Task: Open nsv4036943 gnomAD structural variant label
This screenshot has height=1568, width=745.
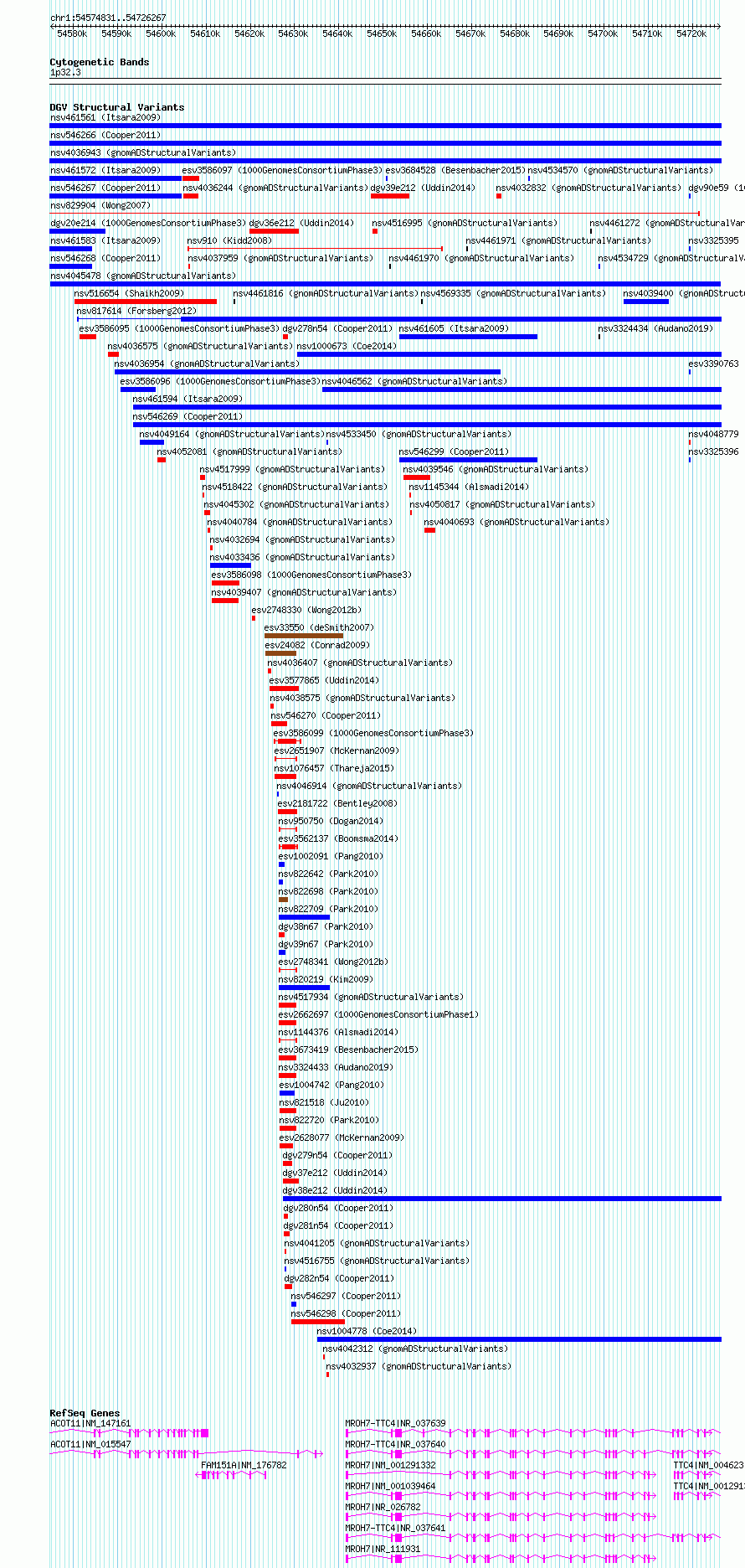Action: pos(143,153)
